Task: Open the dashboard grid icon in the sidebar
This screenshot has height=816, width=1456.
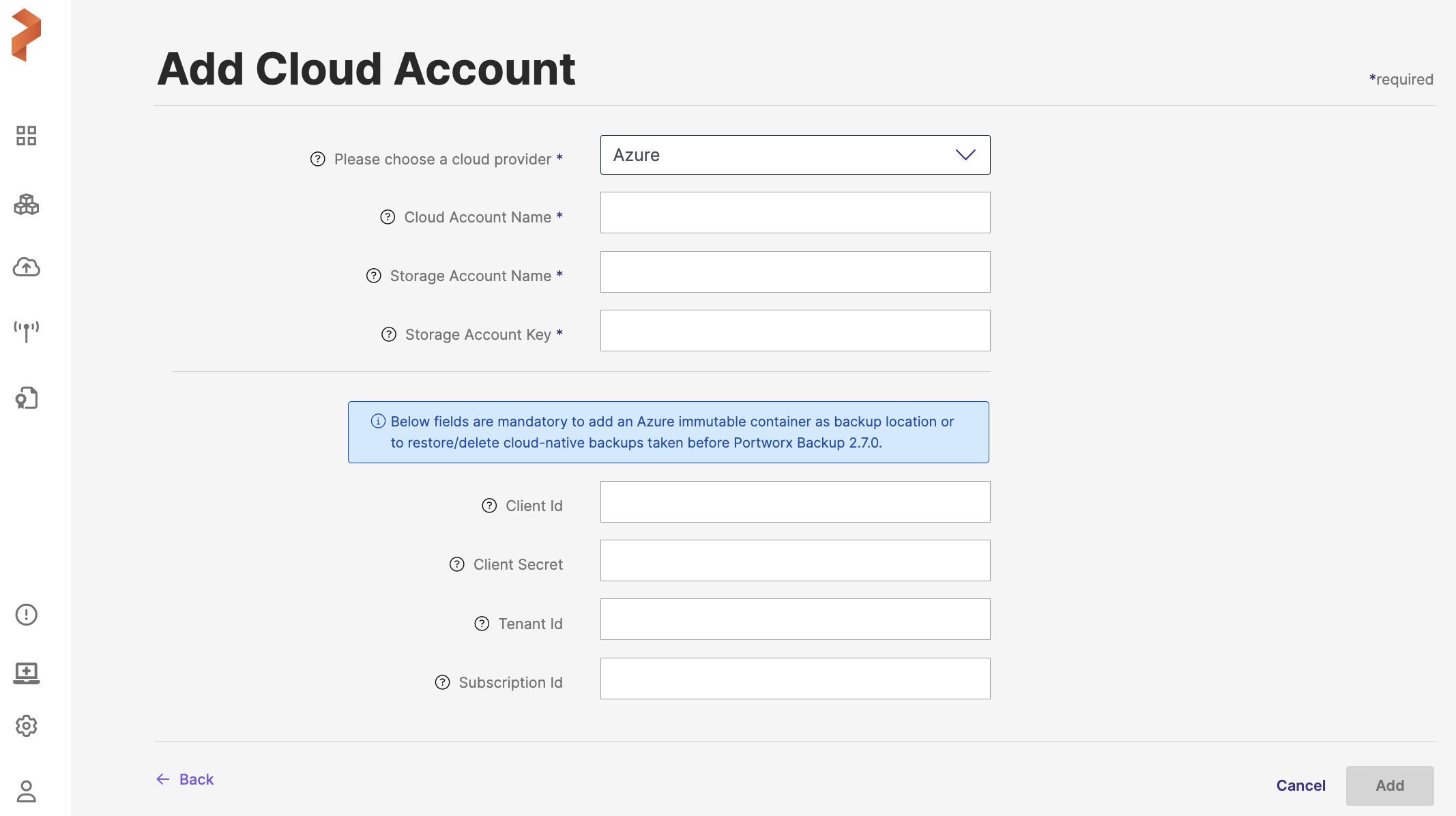Action: (27, 136)
